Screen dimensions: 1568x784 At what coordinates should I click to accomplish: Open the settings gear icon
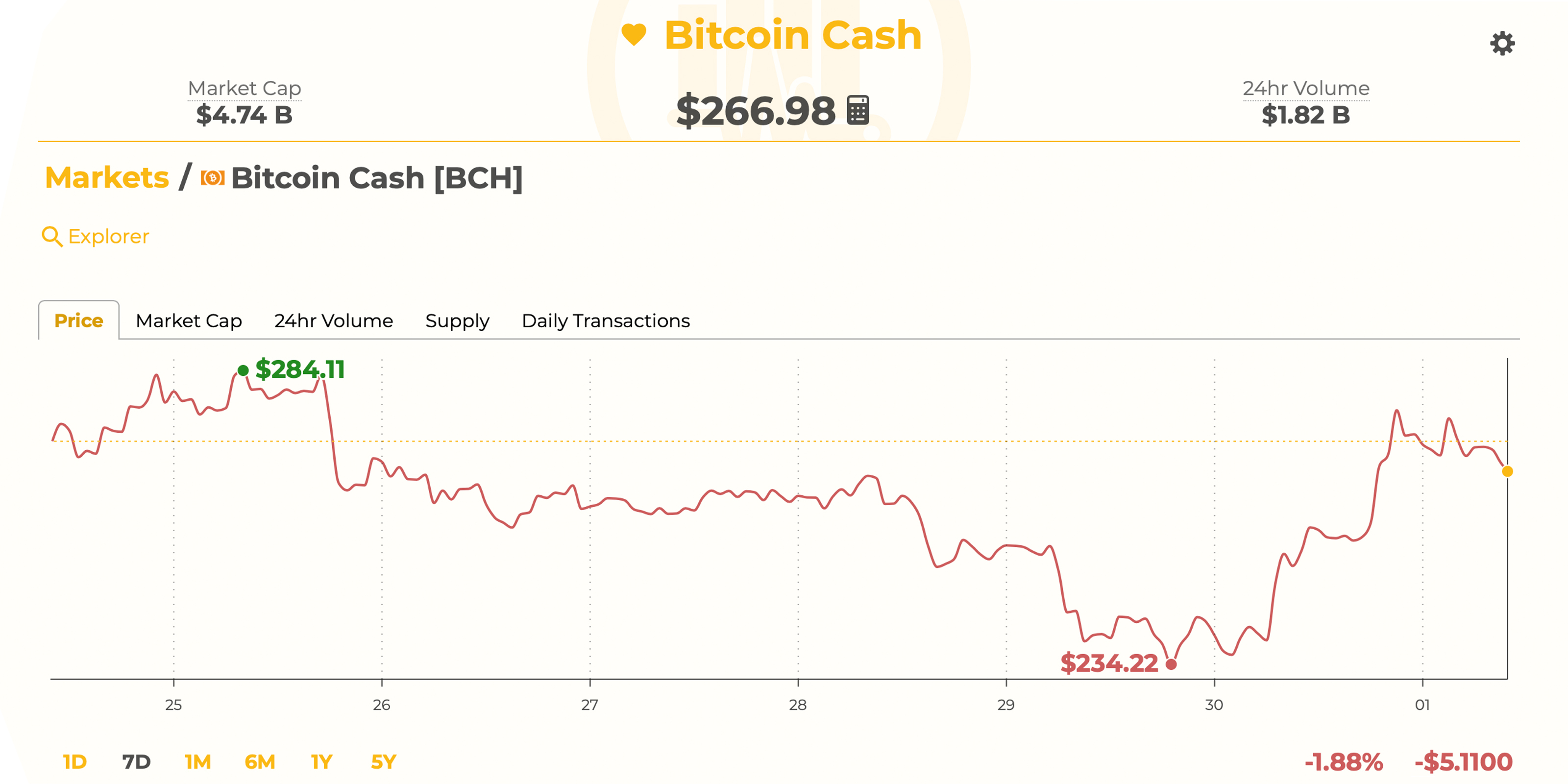tap(1502, 44)
